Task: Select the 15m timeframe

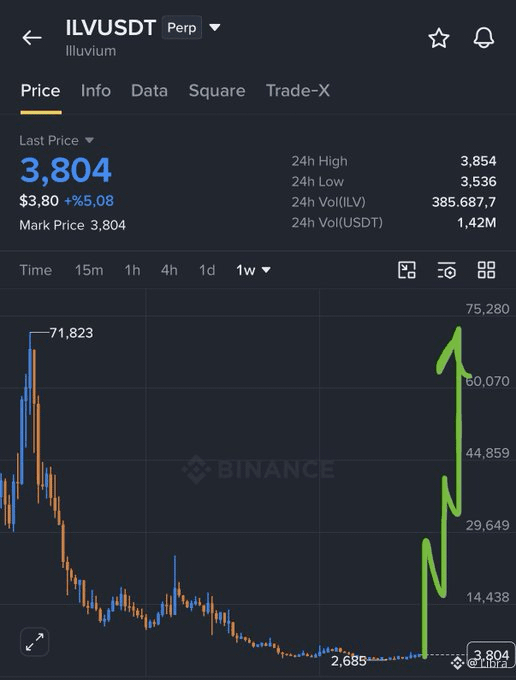Action: (89, 270)
